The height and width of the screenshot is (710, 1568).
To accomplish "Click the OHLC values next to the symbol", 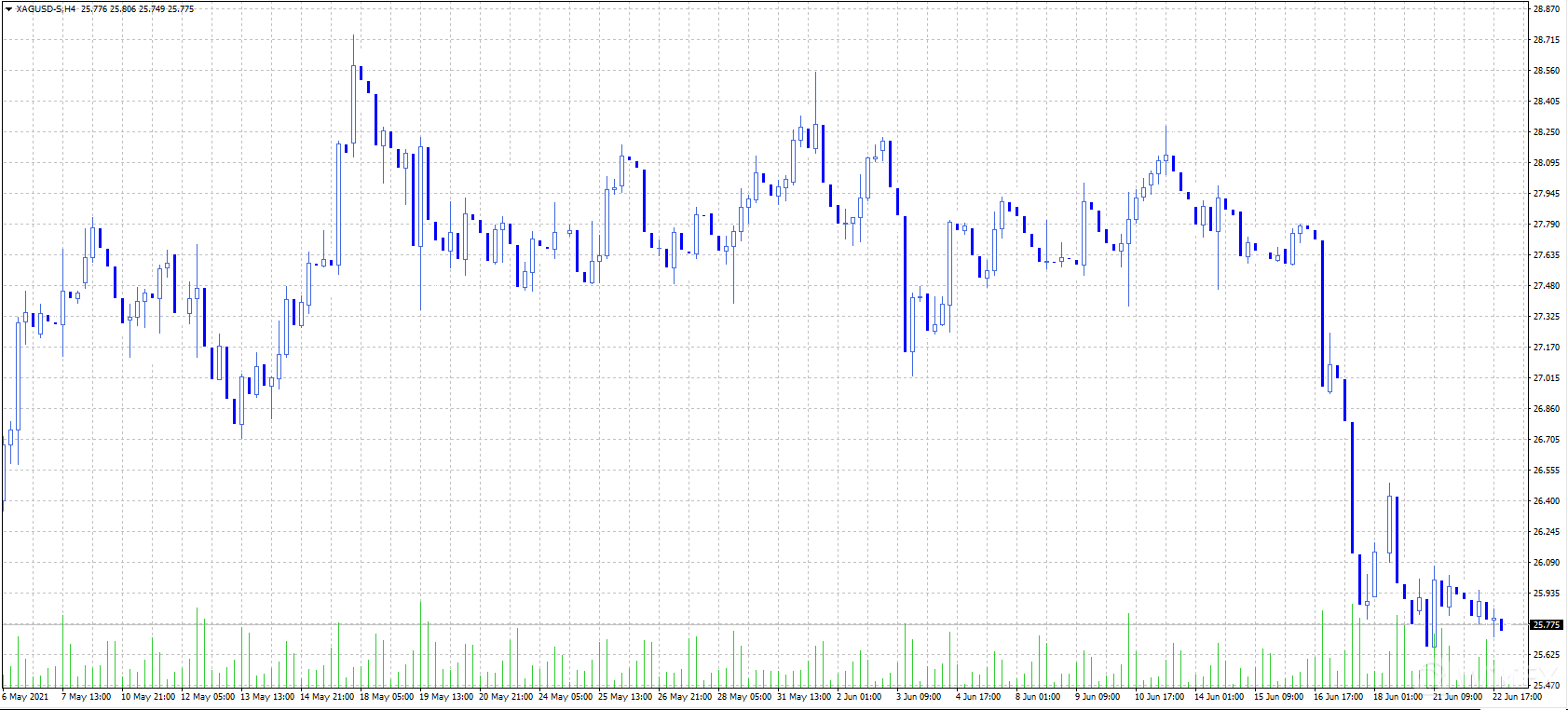I will 138,8.
